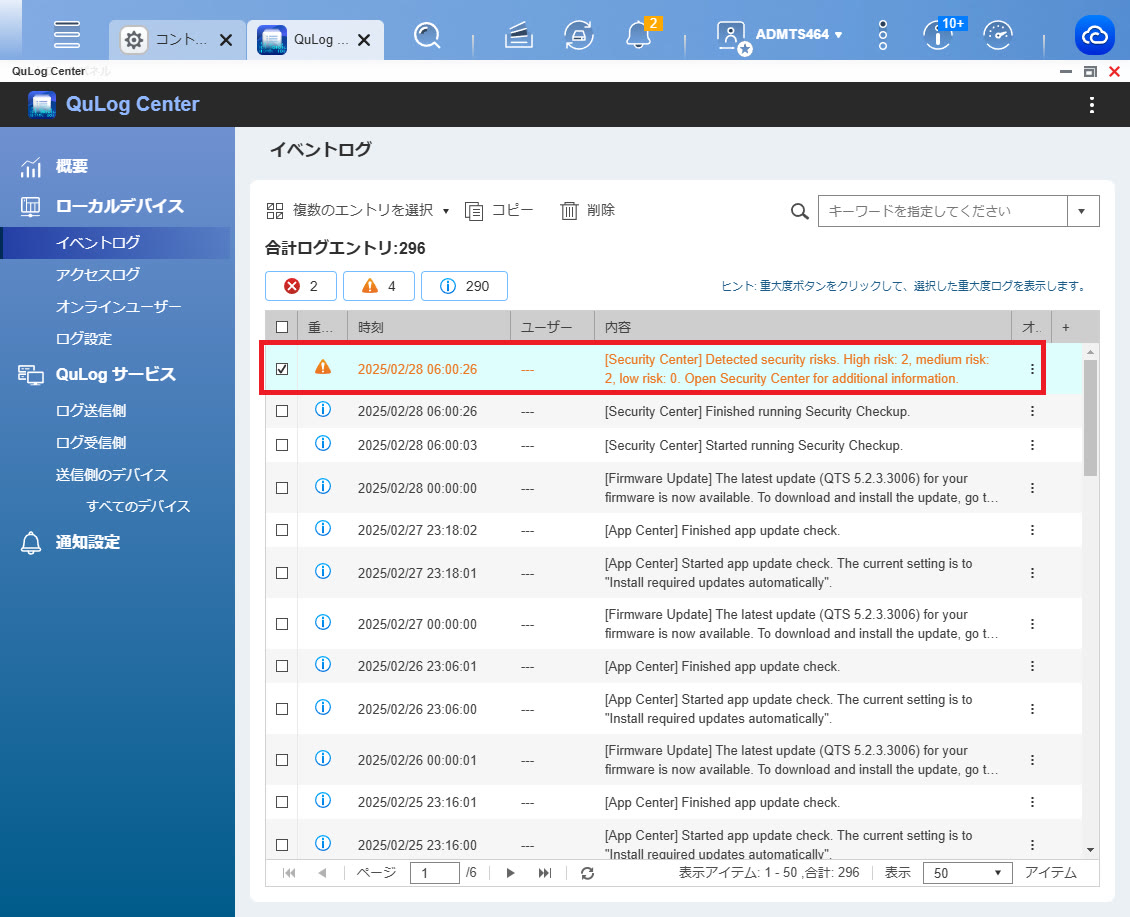The width and height of the screenshot is (1130, 917).
Task: Open row menu for 2025/02/28 00:00:00 firmware entry
Action: 1032,488
